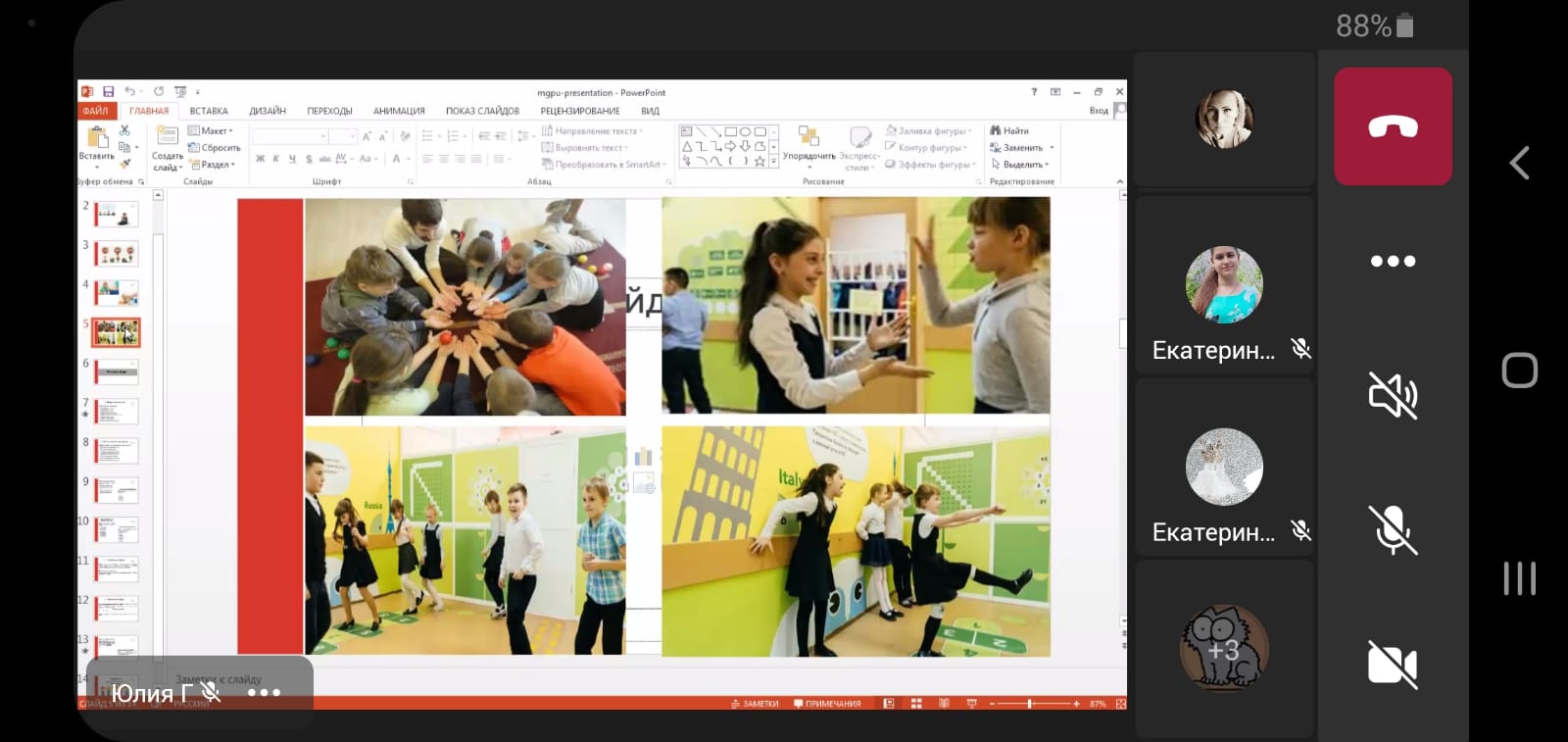This screenshot has height=742, width=1568.
Task: Switch to the ДИЗАЙН ribbon tab
Action: [268, 111]
